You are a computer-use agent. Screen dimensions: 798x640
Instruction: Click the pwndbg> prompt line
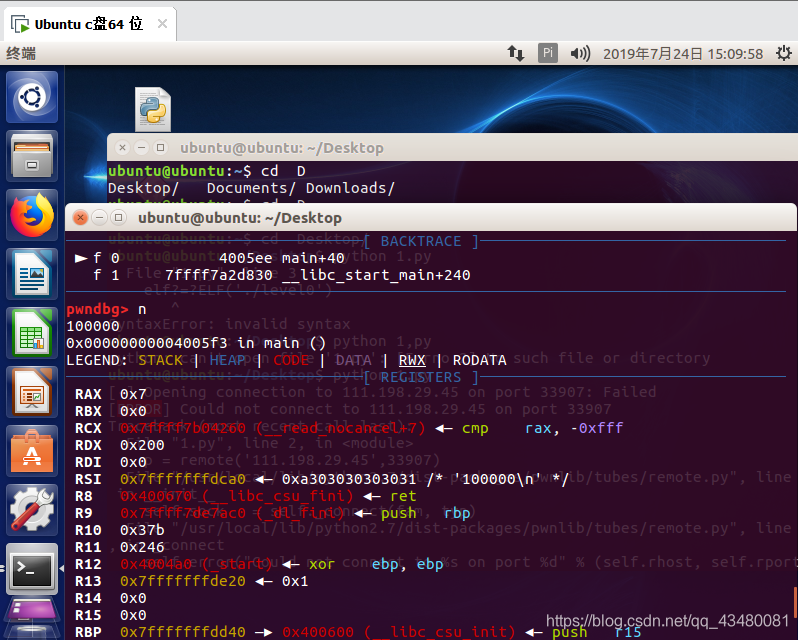tap(106, 309)
